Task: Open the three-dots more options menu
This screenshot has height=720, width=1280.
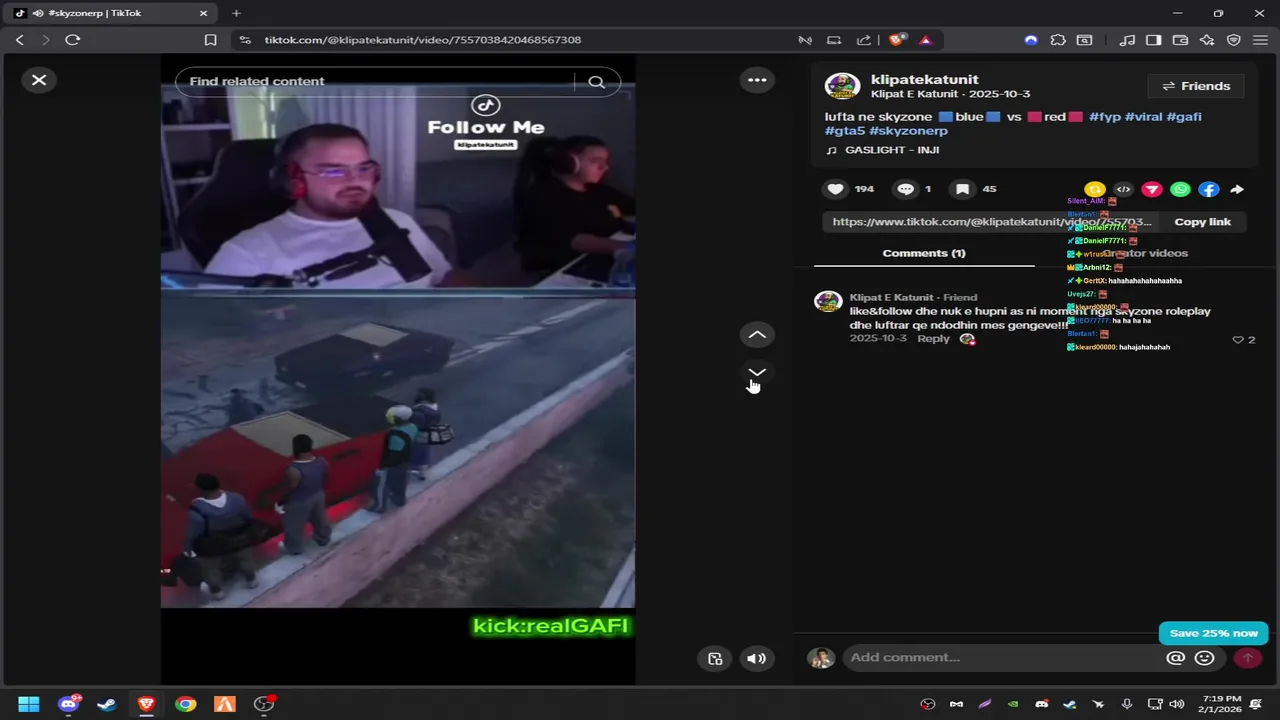Action: pos(757,80)
